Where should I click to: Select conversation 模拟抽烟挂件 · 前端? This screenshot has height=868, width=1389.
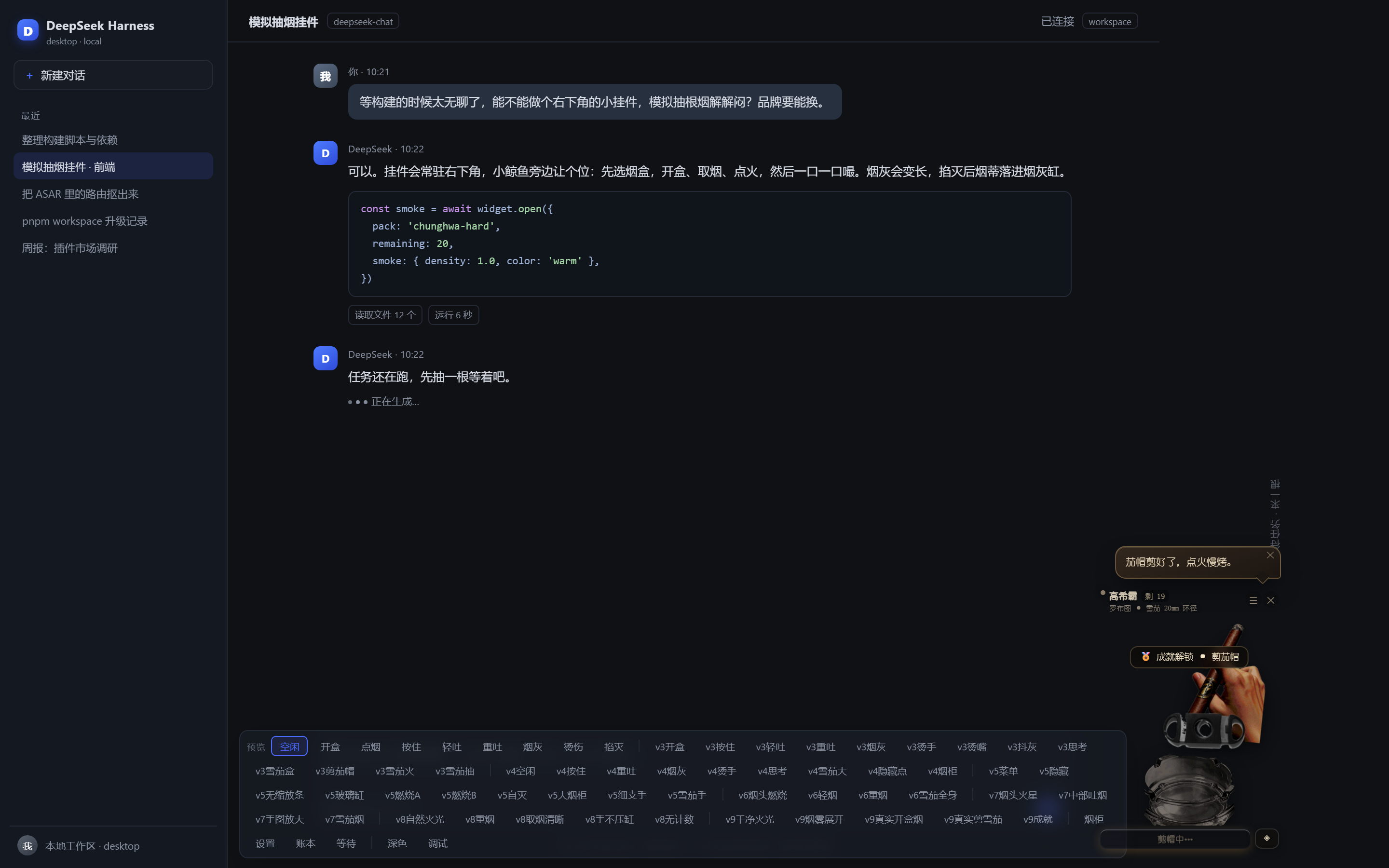113,166
